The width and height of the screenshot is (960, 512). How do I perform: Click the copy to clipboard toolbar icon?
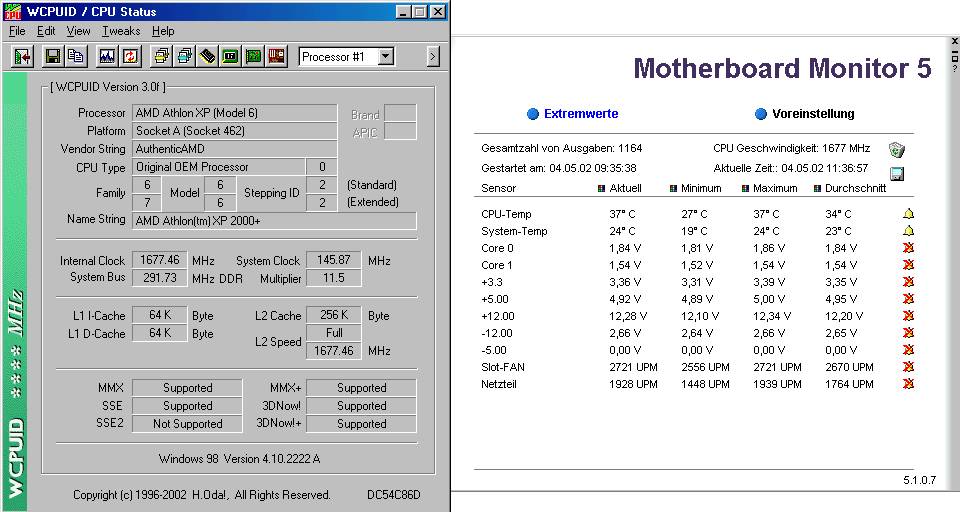(76, 57)
